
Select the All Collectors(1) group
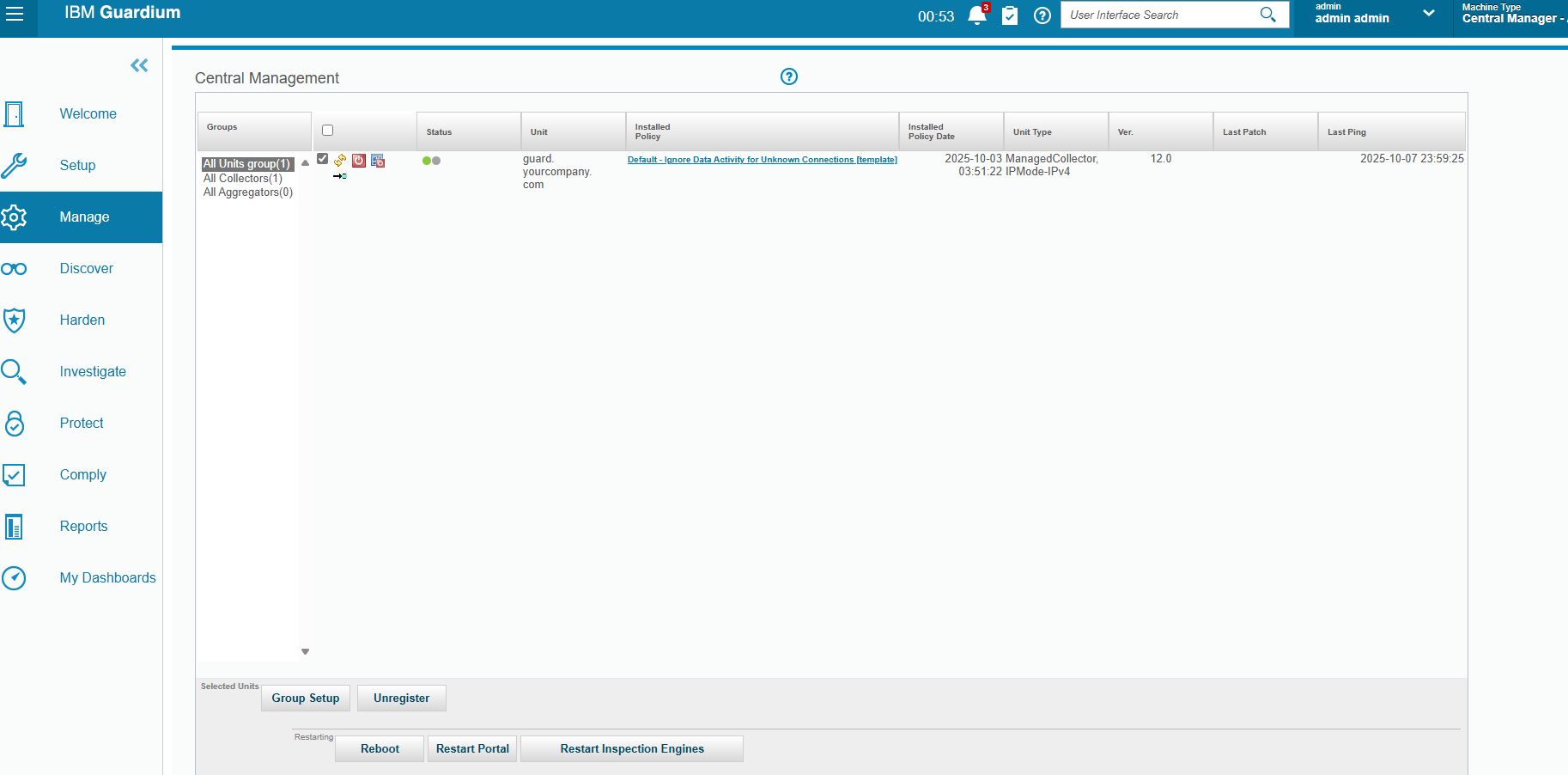pyautogui.click(x=243, y=179)
